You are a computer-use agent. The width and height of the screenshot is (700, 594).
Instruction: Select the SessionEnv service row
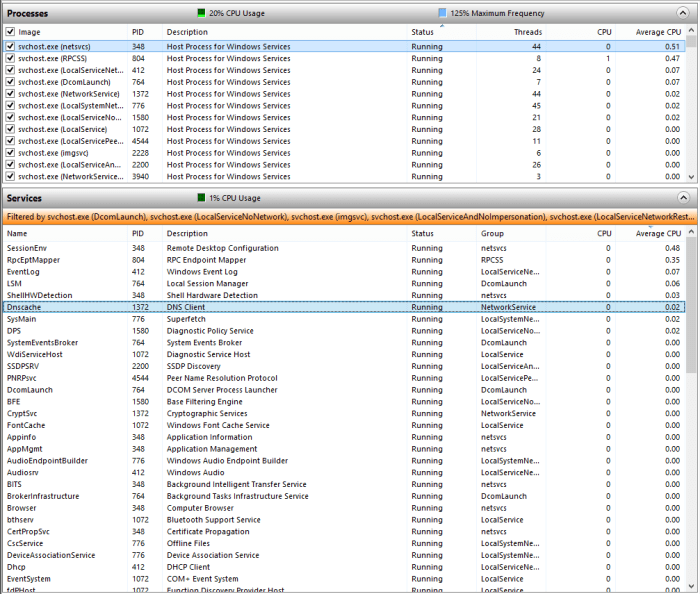point(344,248)
